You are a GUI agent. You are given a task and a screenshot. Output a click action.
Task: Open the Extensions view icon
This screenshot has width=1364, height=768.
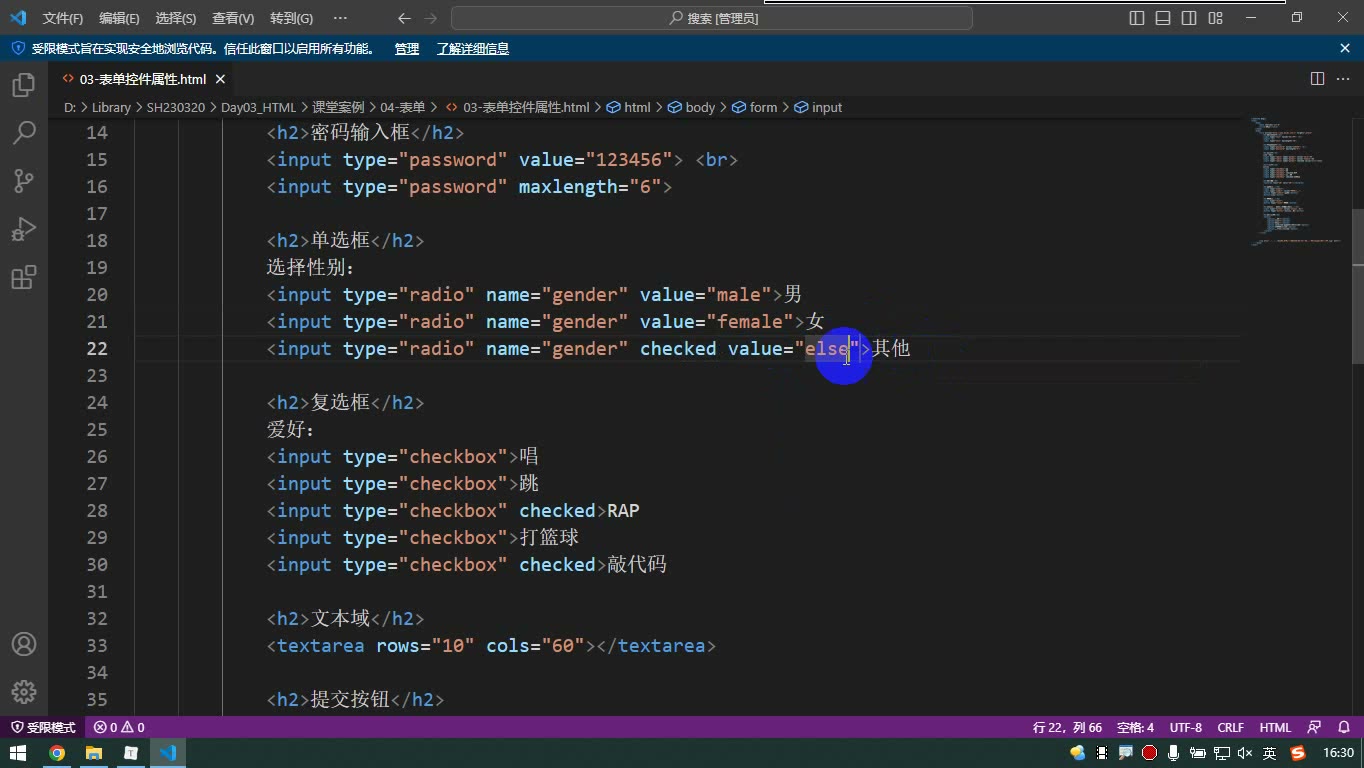point(24,277)
